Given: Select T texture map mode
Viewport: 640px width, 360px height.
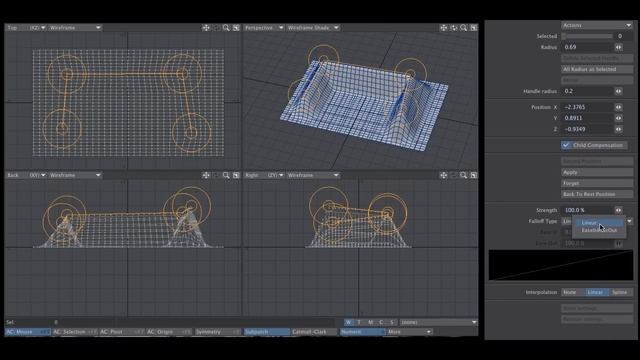Looking at the screenshot, I should click(359, 322).
